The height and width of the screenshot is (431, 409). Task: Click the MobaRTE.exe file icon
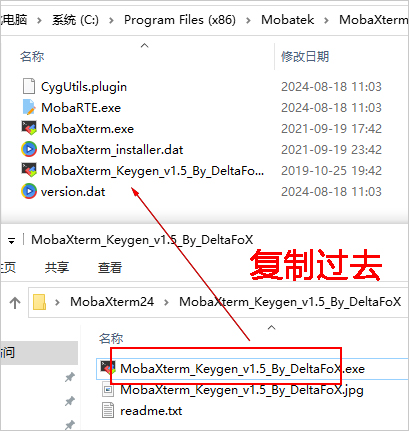coord(29,107)
